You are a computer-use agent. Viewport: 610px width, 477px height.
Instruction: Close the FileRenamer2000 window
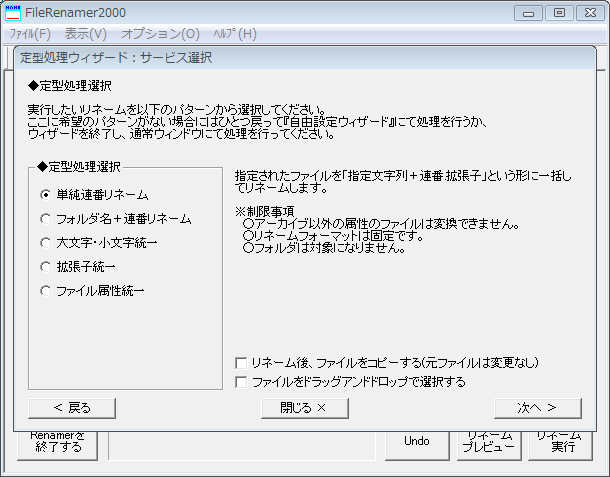pyautogui.click(x=591, y=13)
